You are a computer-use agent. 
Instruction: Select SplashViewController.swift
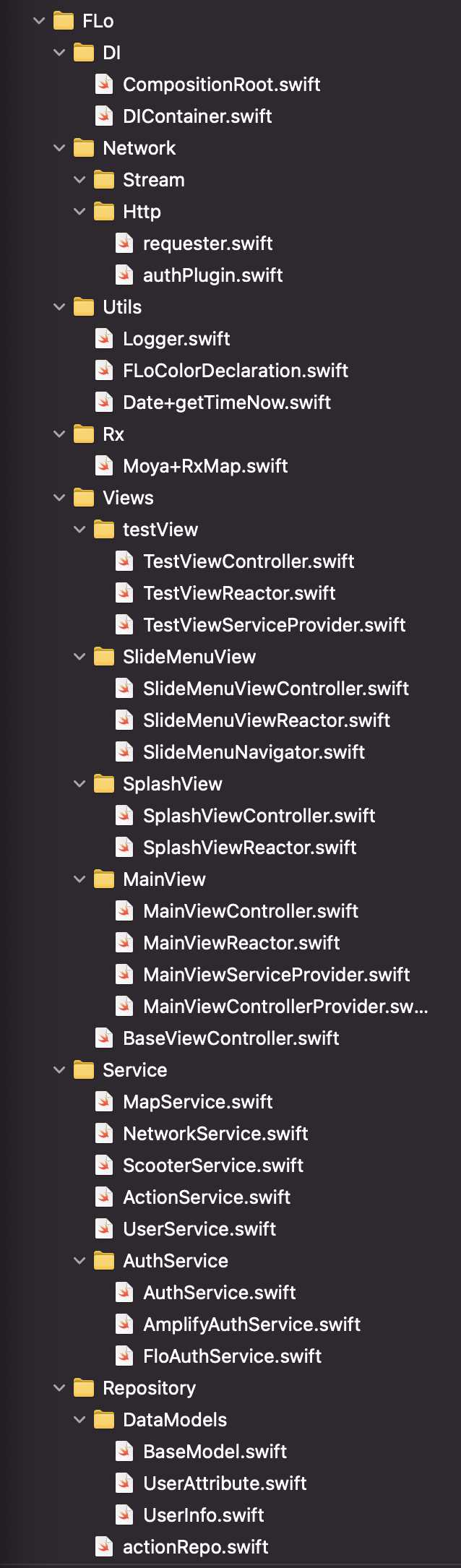click(x=259, y=816)
